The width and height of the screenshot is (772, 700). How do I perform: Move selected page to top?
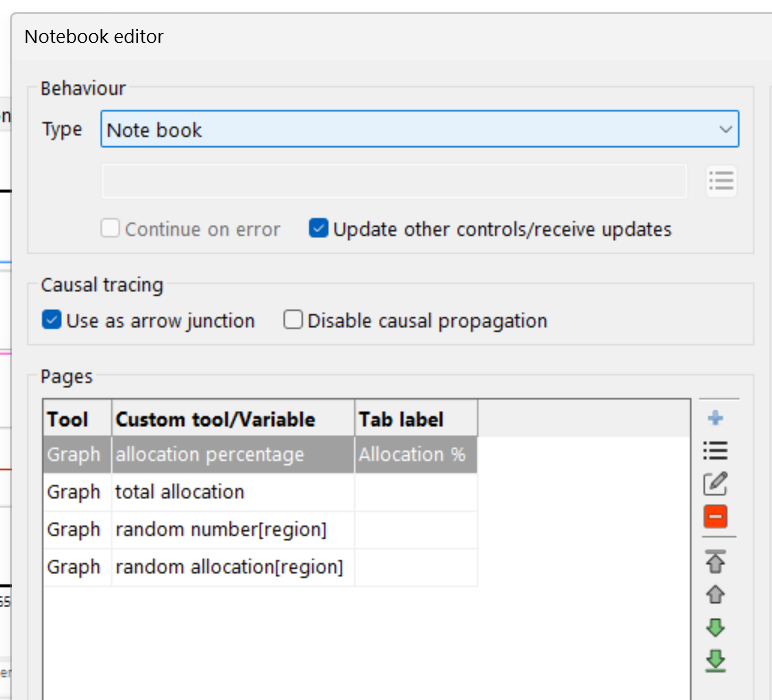(715, 562)
